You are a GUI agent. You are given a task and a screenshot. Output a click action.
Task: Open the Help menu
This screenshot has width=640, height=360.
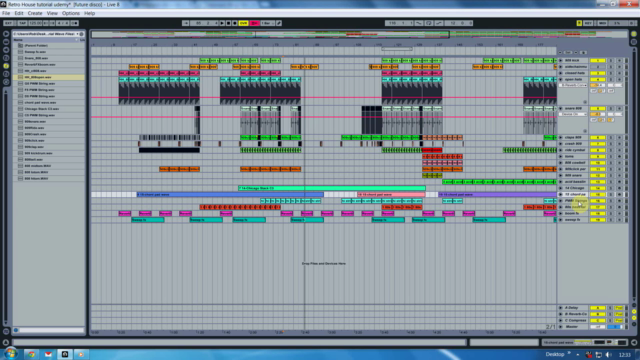pyautogui.click(x=89, y=13)
